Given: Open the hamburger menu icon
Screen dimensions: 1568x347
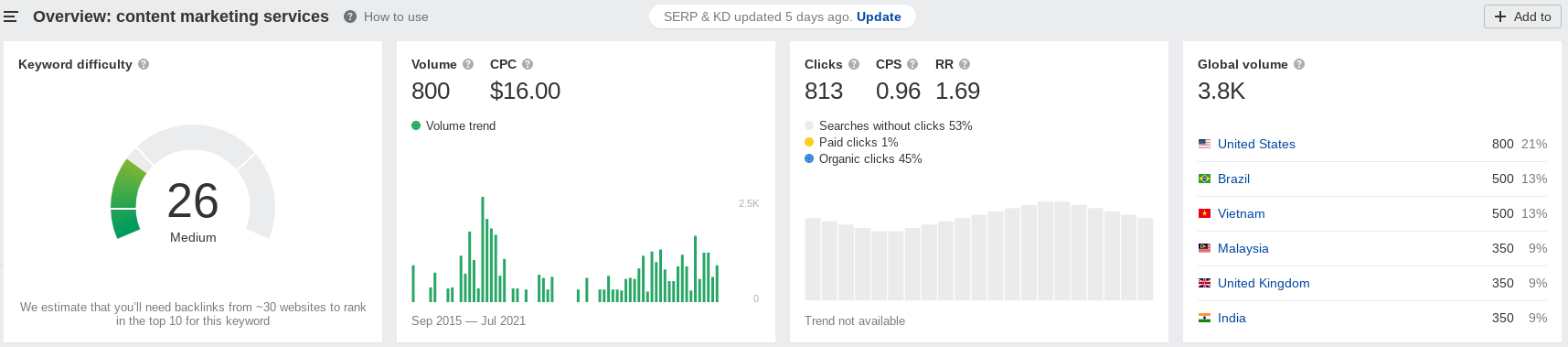Looking at the screenshot, I should 11,16.
